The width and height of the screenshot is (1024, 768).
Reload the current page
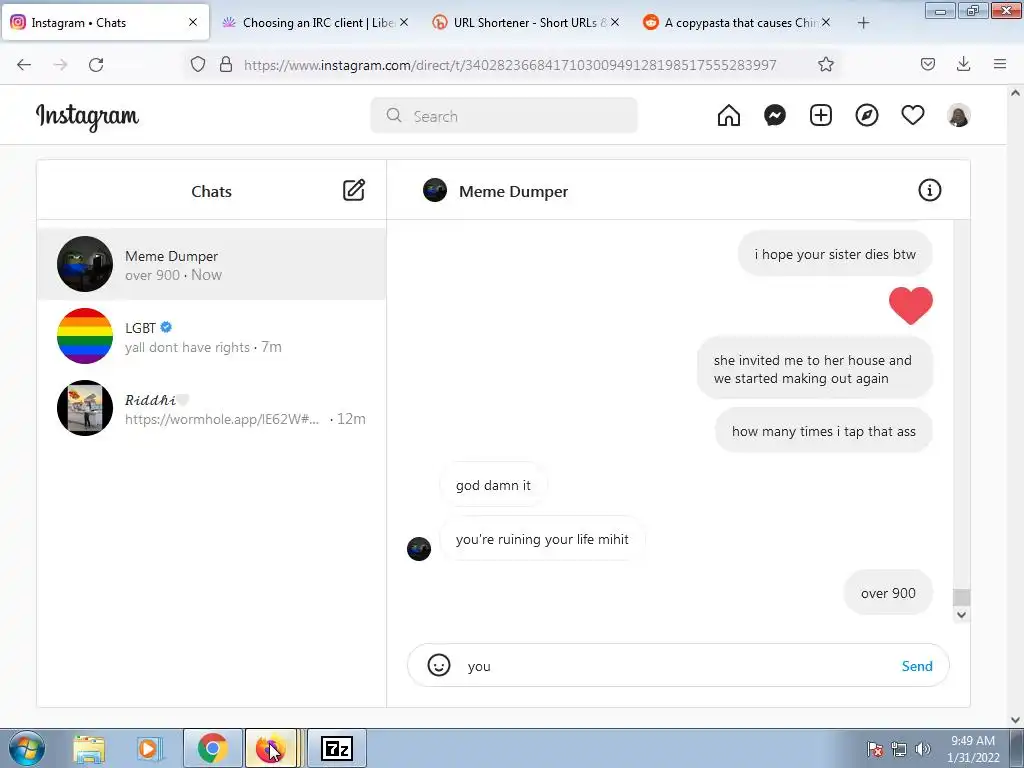tap(96, 65)
